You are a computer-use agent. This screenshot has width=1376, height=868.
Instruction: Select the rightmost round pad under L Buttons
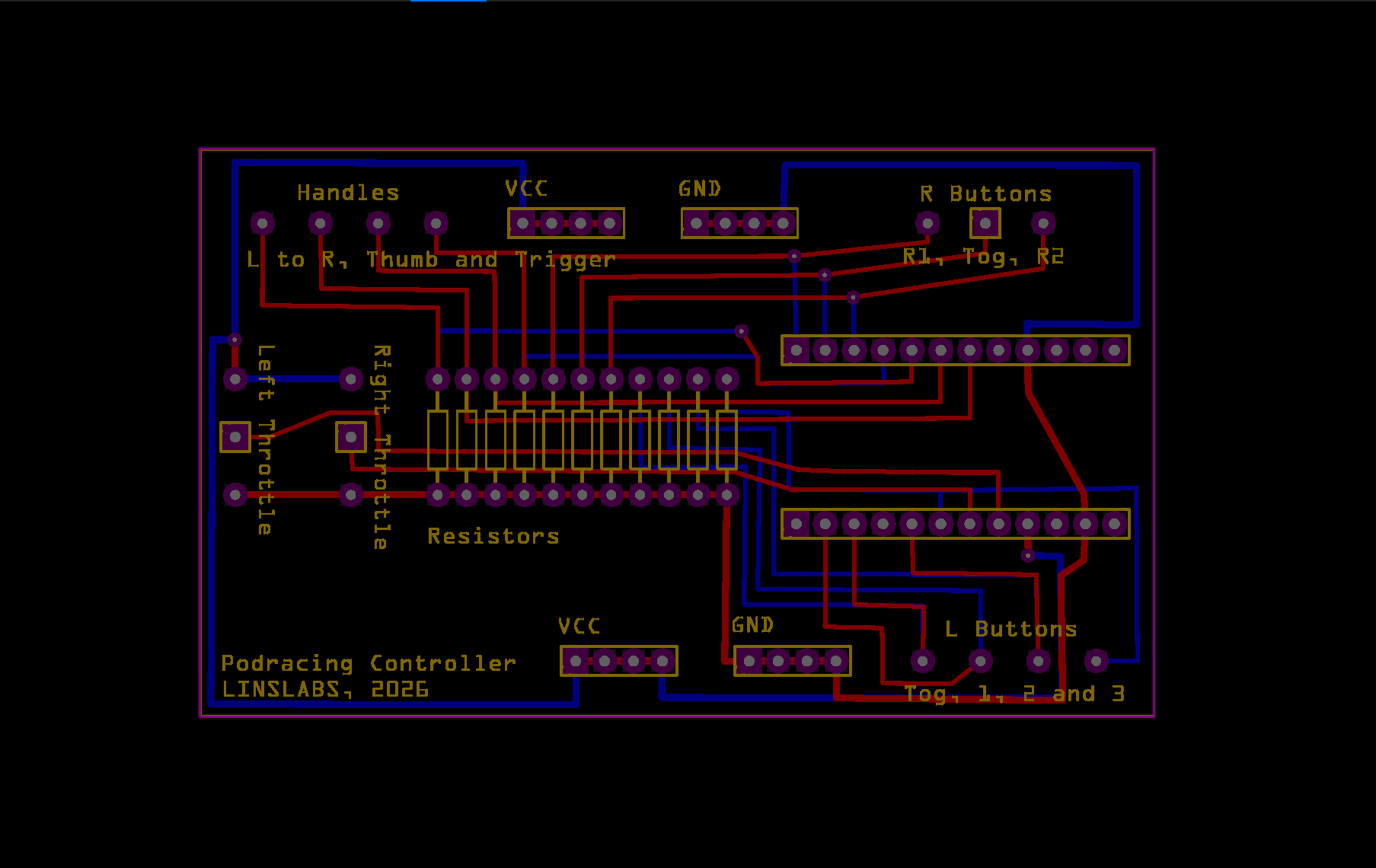click(x=1097, y=661)
